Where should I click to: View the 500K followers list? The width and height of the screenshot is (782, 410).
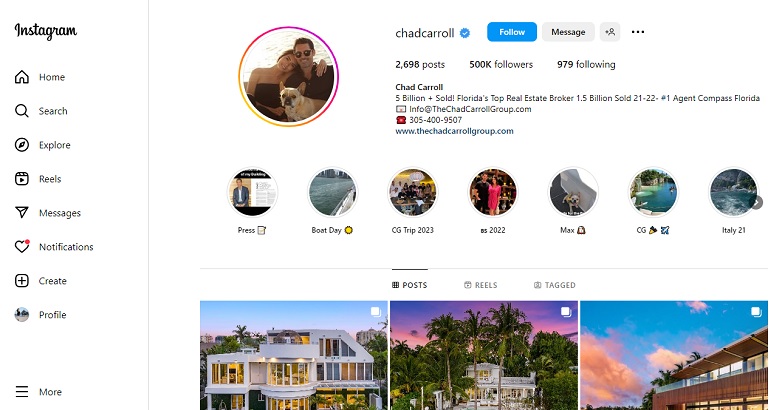point(501,64)
